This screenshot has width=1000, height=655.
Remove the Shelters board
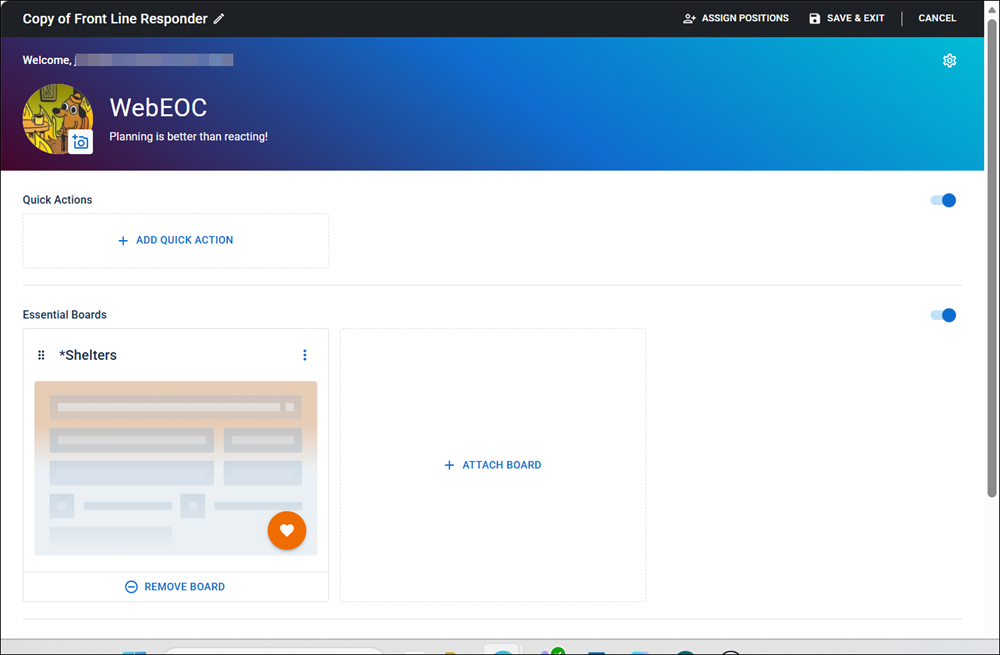click(175, 587)
